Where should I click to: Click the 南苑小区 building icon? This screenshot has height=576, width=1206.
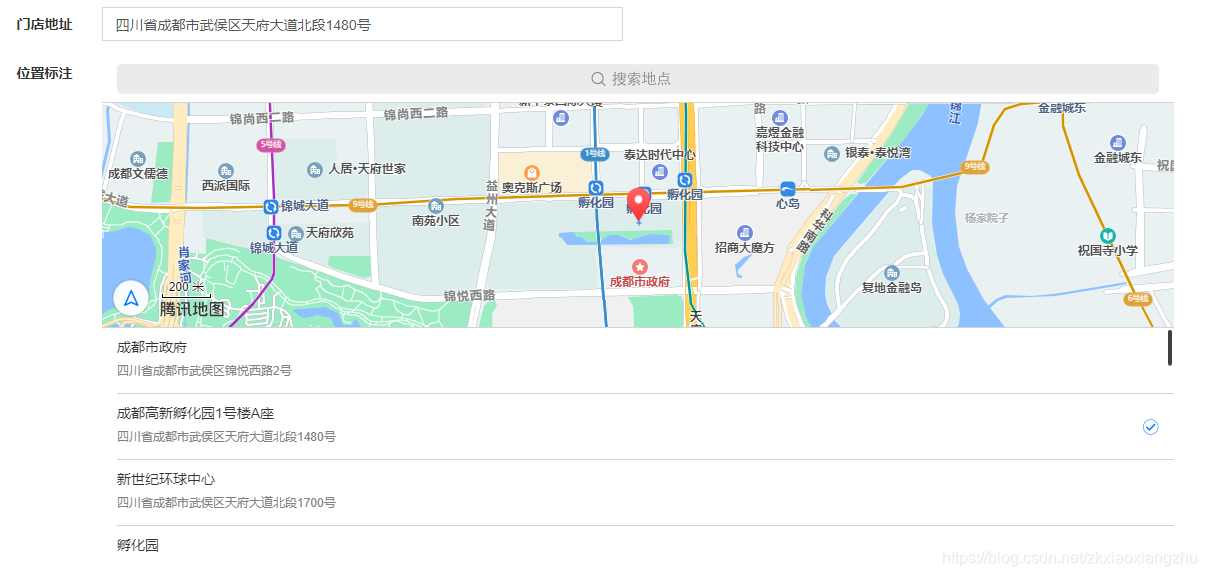point(435,205)
